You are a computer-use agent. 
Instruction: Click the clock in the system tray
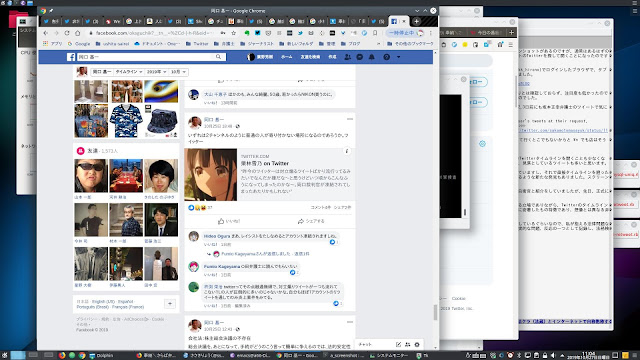[x=588, y=356]
